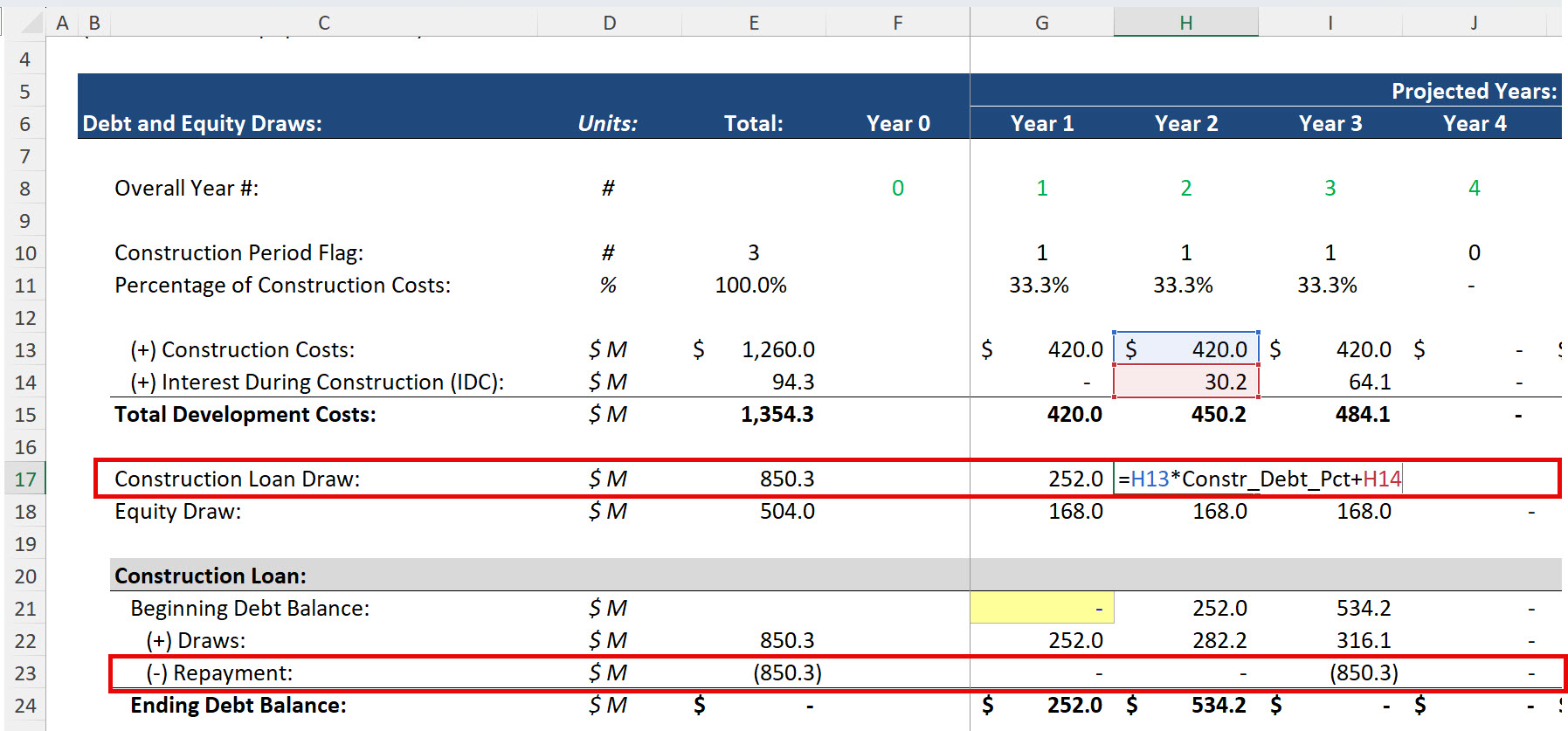The image size is (1568, 731).
Task: Click the Year 3 IDC value 64.1
Action: (x=1370, y=382)
